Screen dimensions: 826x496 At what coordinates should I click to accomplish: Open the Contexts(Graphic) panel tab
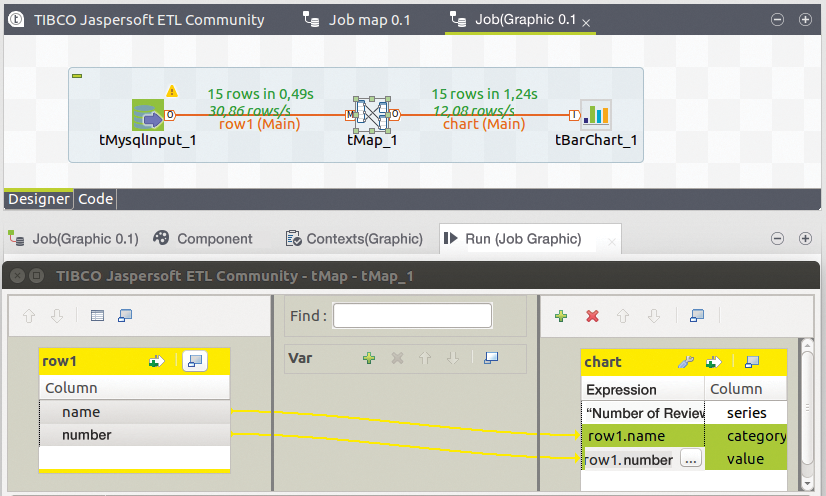click(x=354, y=239)
